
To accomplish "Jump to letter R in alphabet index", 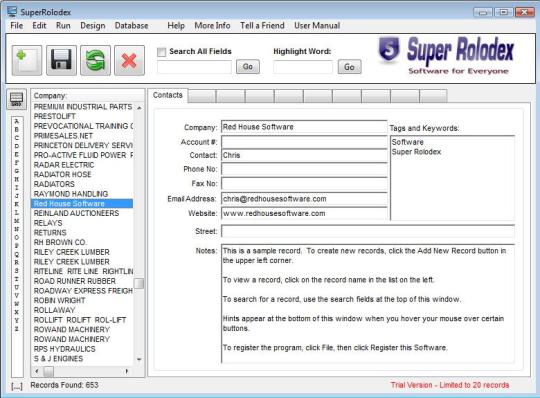I will [17, 262].
